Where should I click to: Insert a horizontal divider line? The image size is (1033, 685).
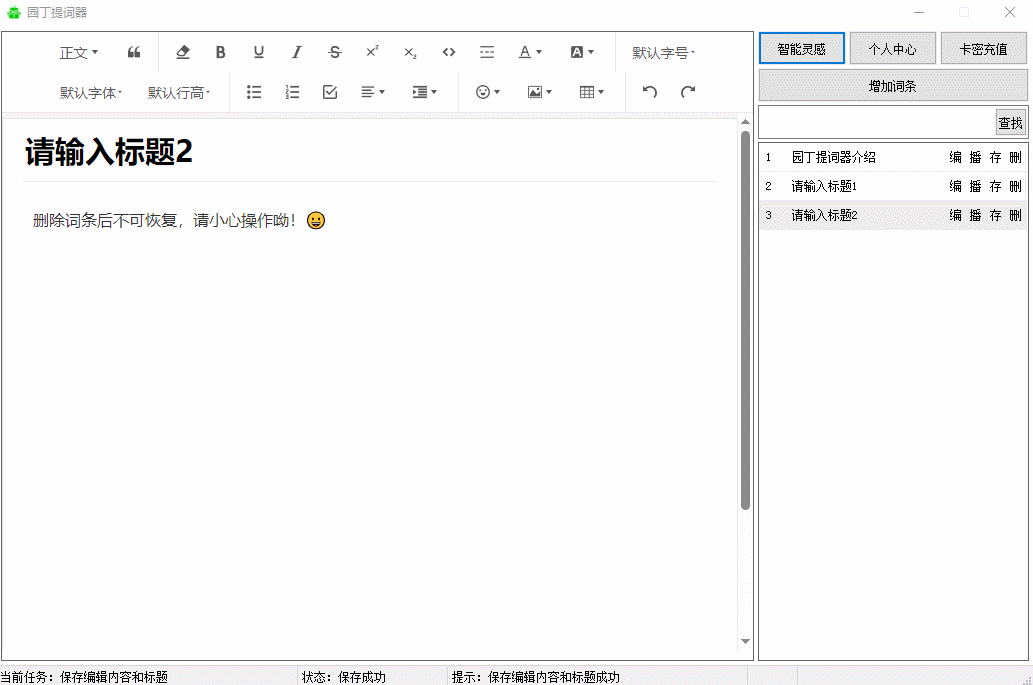[x=486, y=52]
